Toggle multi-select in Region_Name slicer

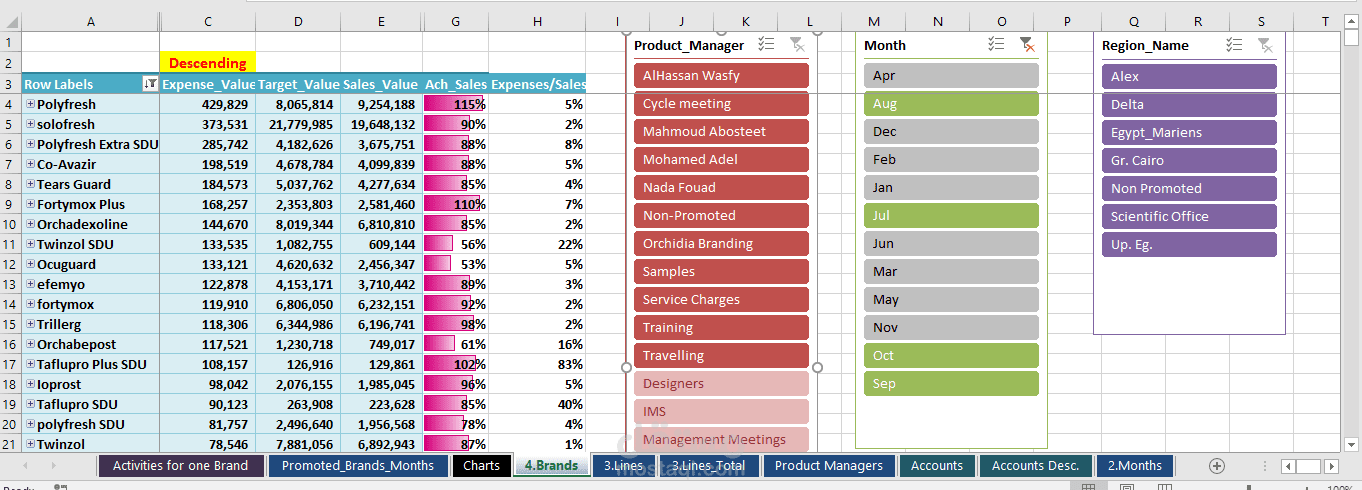pyautogui.click(x=1234, y=44)
